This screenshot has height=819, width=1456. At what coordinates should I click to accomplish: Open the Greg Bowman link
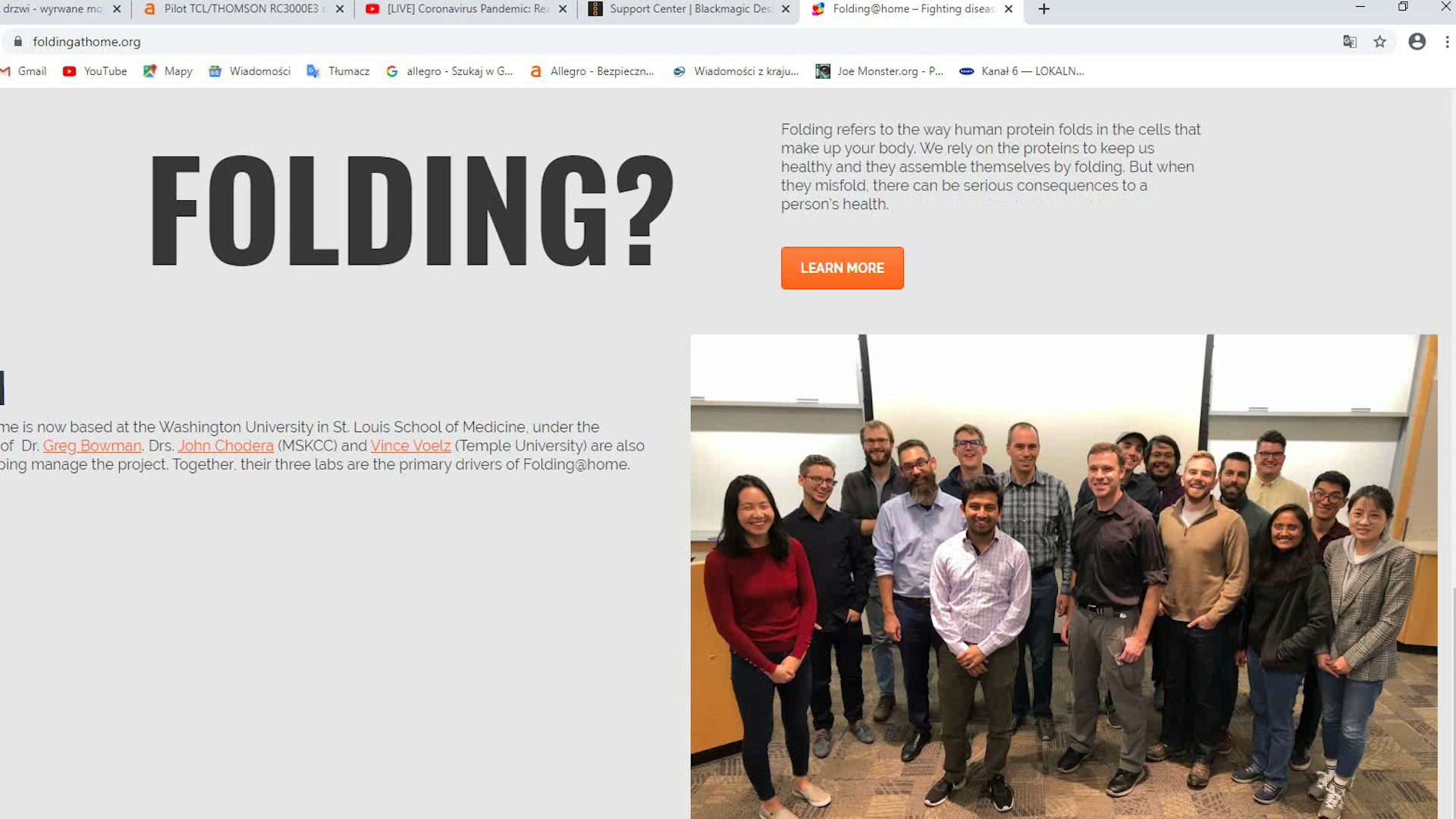93,446
